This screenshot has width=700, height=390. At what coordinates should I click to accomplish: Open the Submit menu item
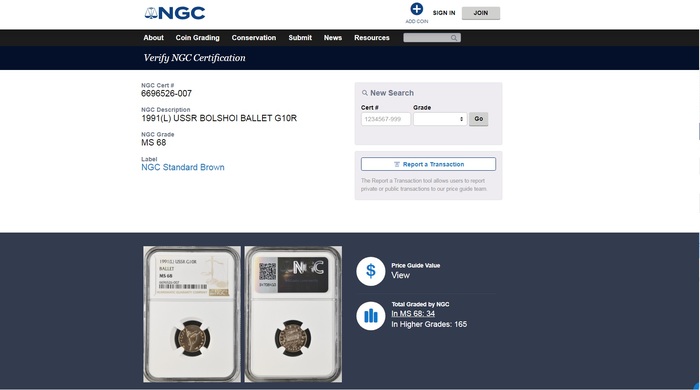300,38
